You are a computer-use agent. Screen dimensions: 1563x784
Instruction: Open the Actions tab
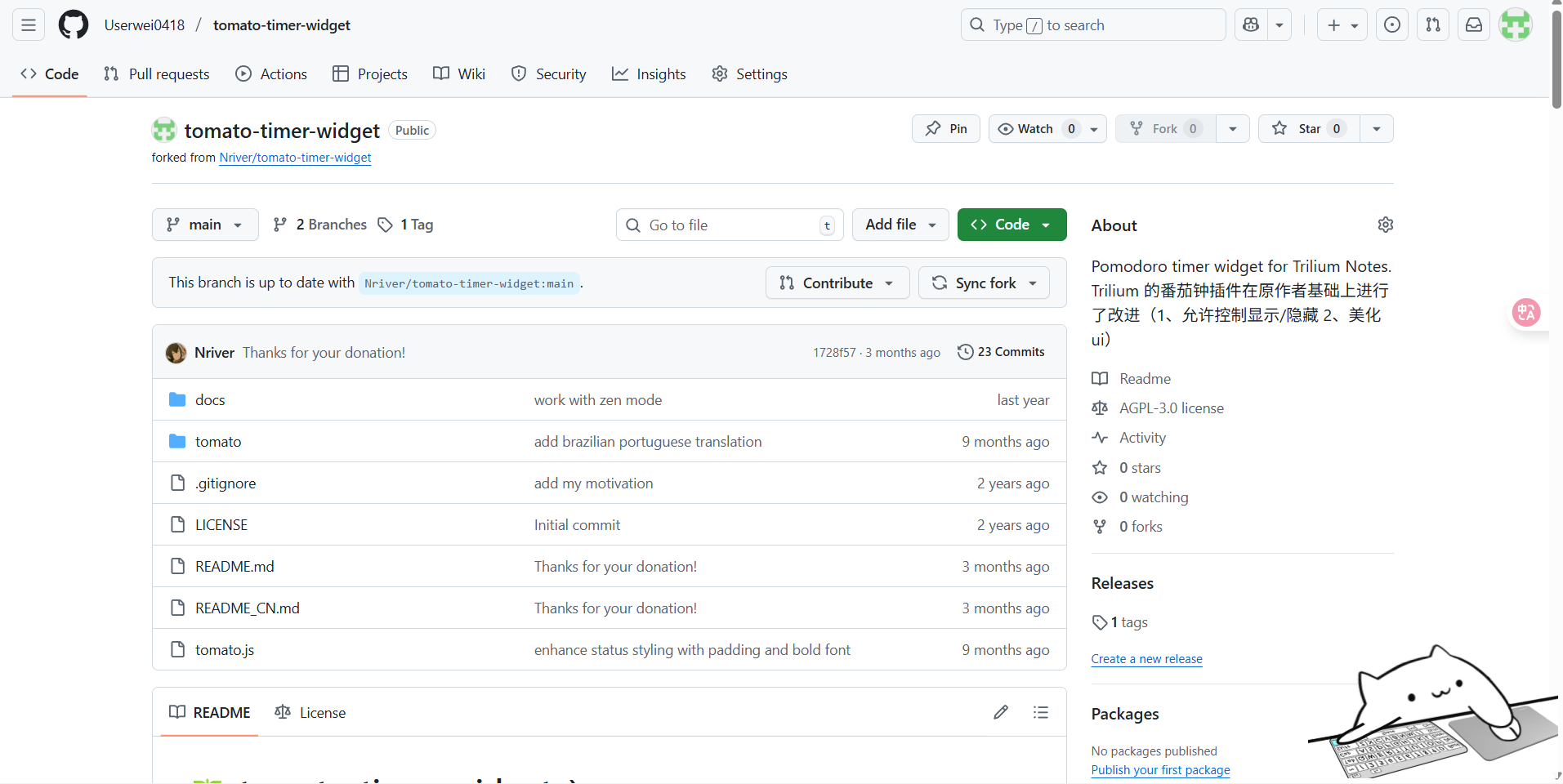click(x=271, y=74)
